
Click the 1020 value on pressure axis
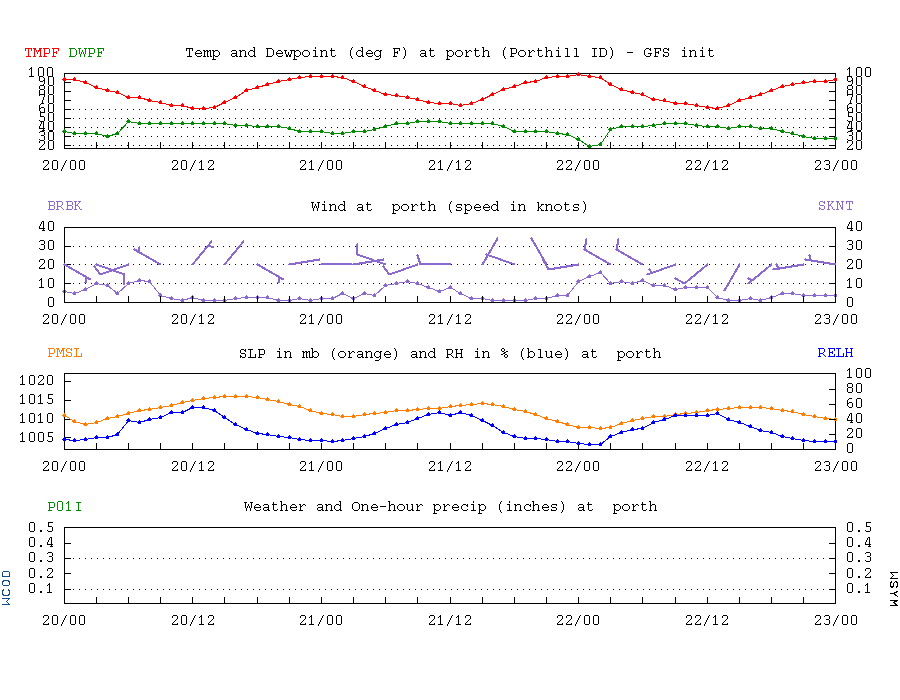tap(37, 380)
